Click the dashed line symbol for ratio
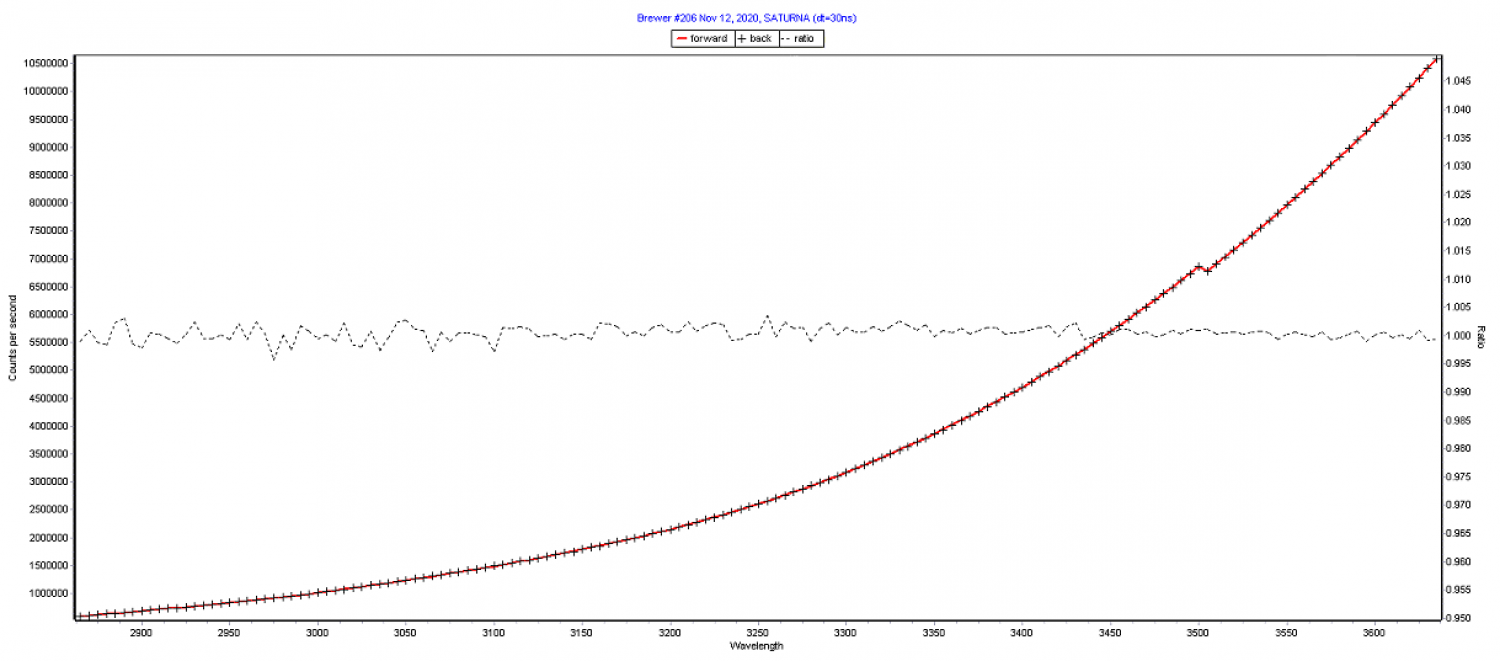This screenshot has width=1500, height=661. 785,39
